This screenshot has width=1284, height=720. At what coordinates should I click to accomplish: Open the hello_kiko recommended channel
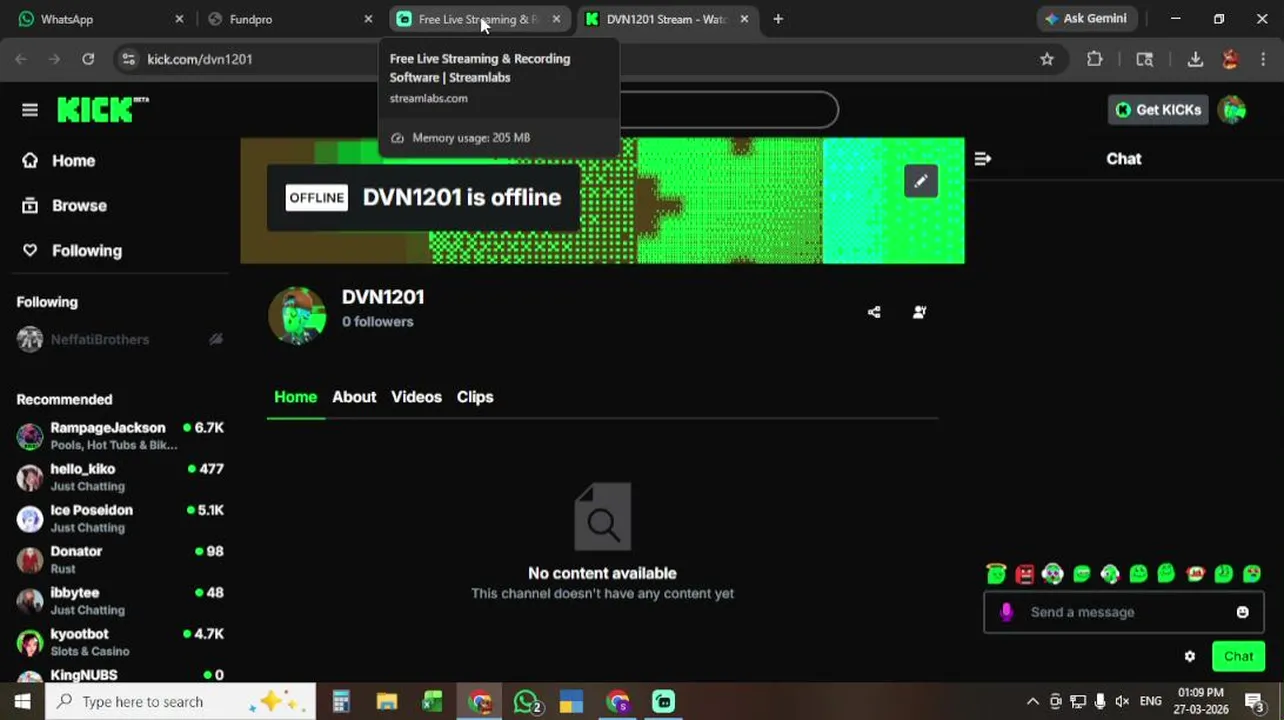pyautogui.click(x=120, y=477)
